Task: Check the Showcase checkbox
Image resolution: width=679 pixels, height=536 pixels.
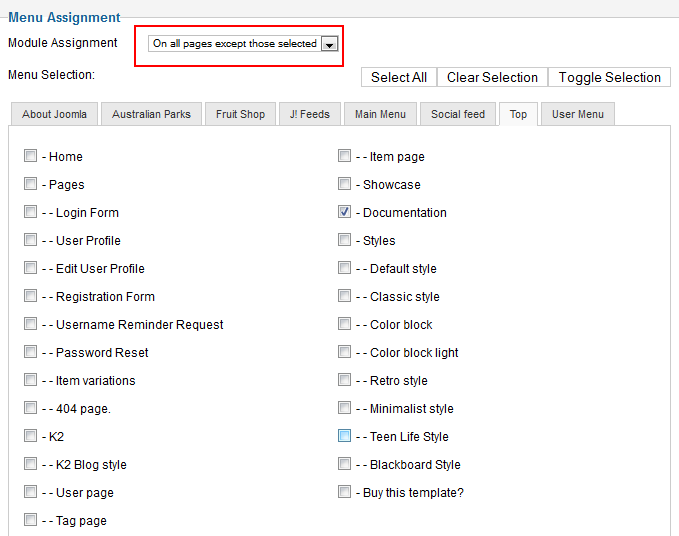Action: pyautogui.click(x=344, y=184)
